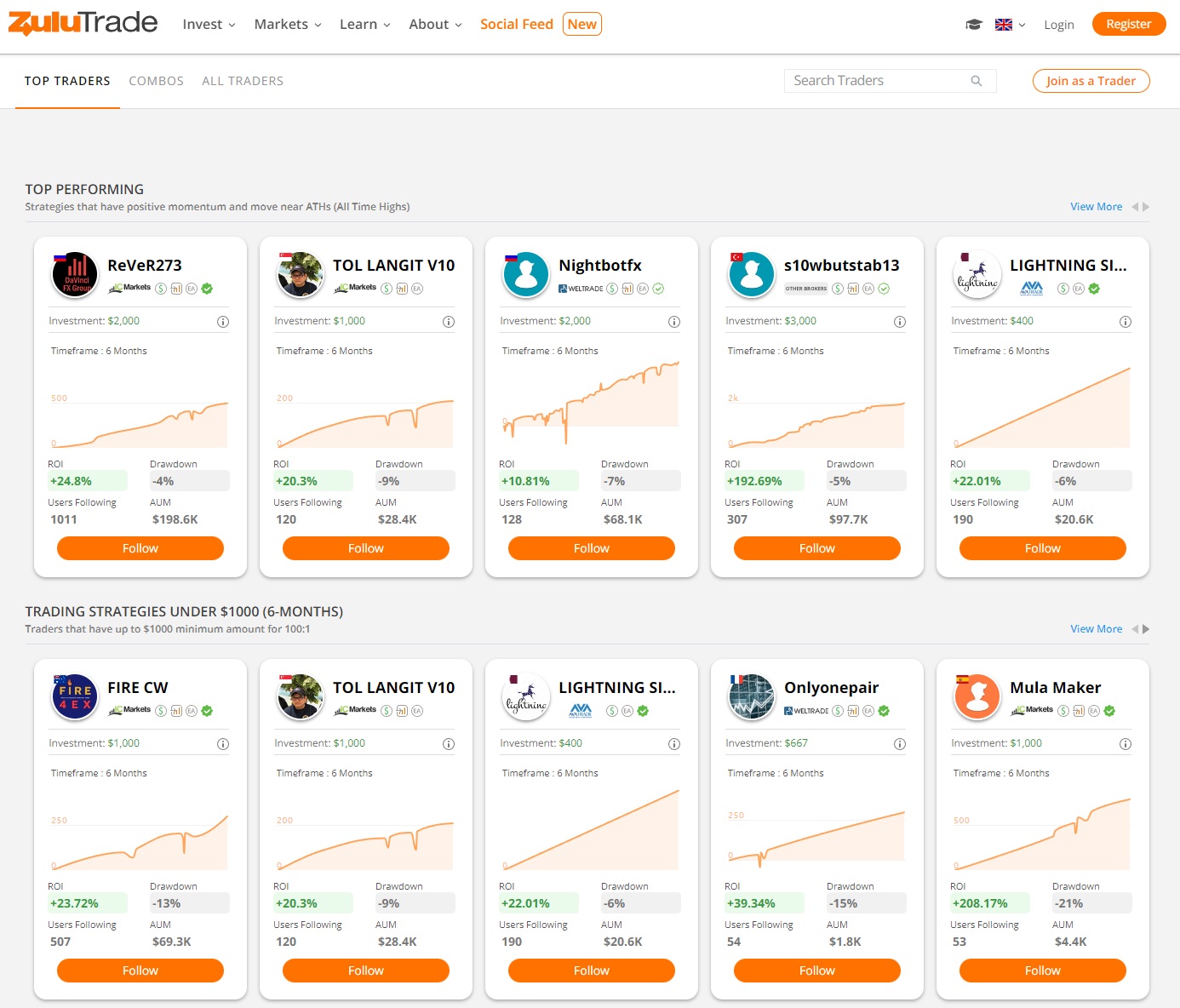
Task: Open the graduation cap education icon
Action: (x=974, y=25)
